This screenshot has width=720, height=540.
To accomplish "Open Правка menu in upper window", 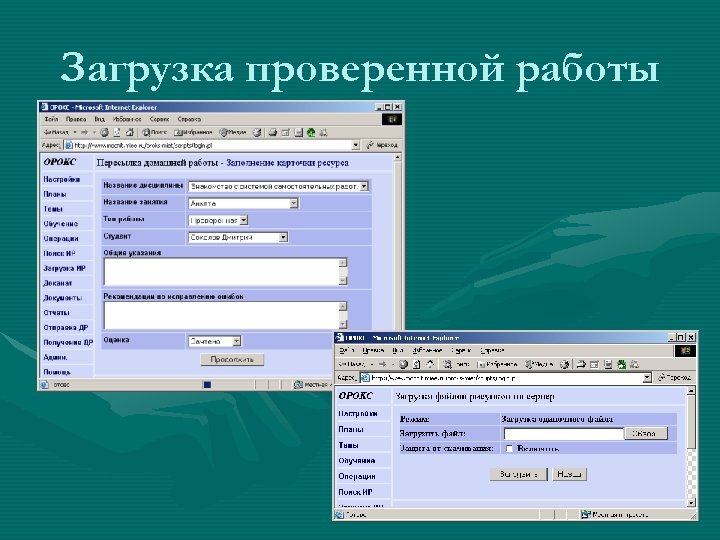I will click(76, 119).
